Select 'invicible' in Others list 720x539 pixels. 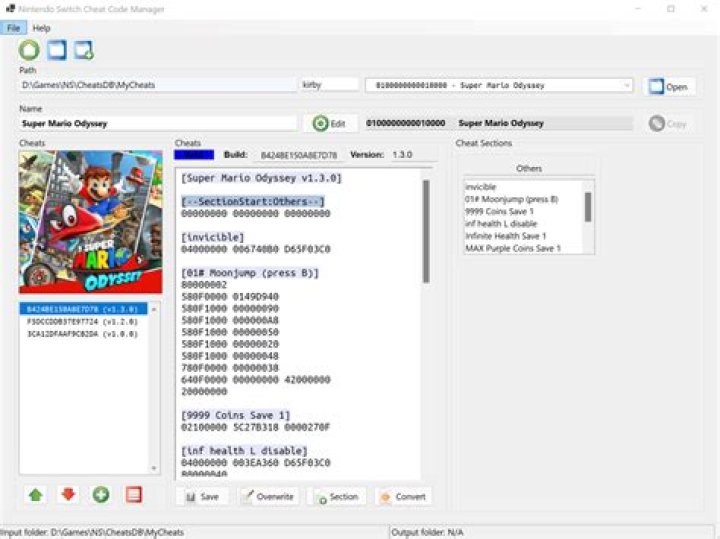pyautogui.click(x=481, y=187)
